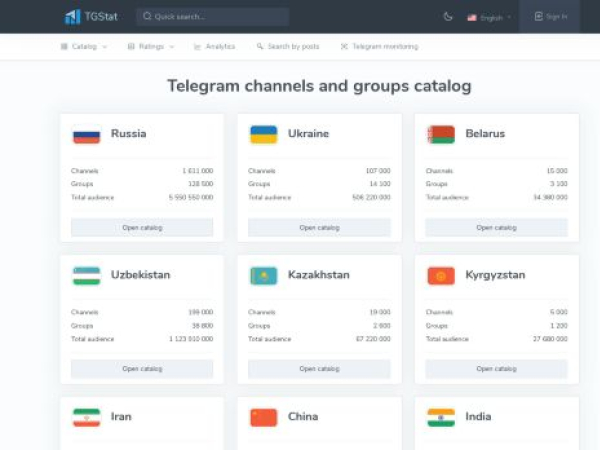
Task: Click the Analytics chart icon
Action: (197, 47)
